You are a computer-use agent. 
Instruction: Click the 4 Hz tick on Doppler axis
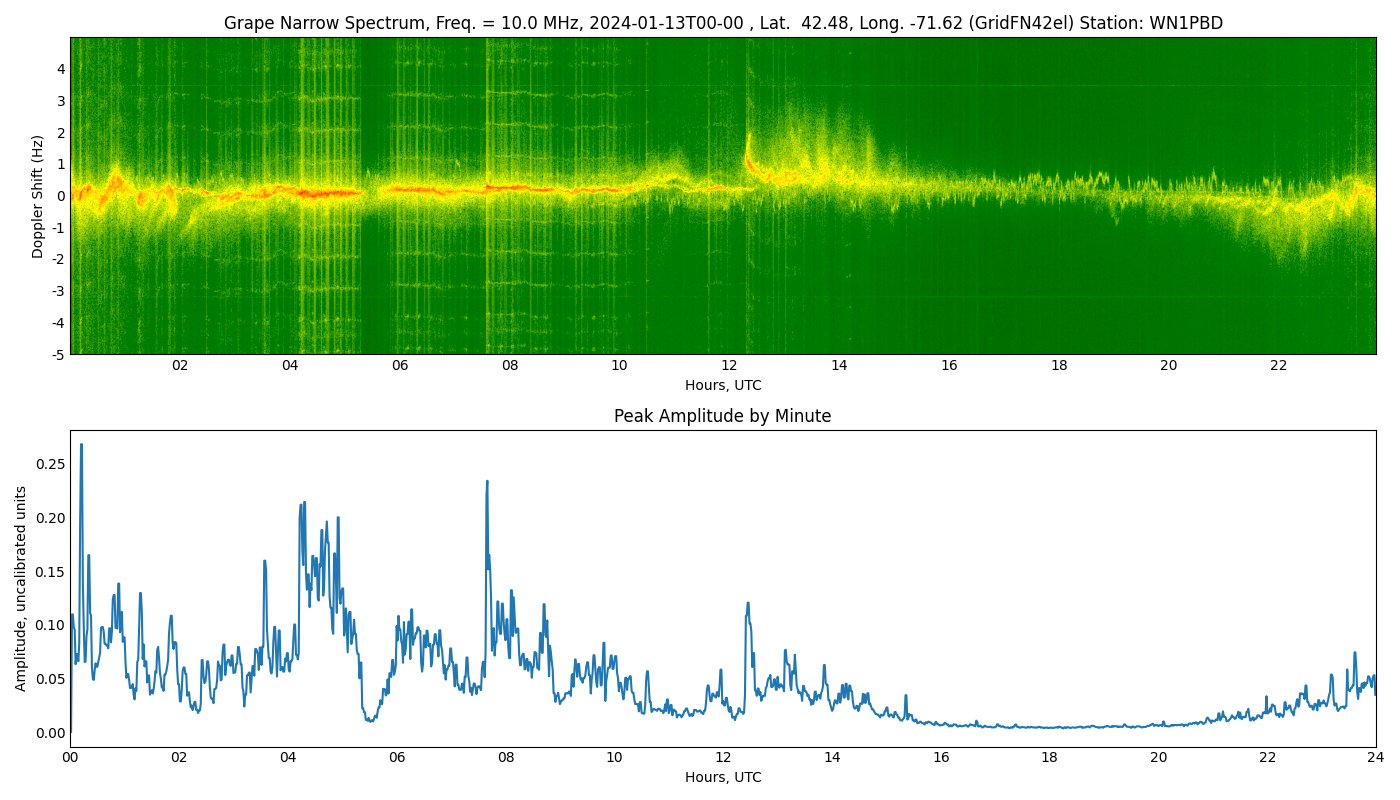pos(61,69)
